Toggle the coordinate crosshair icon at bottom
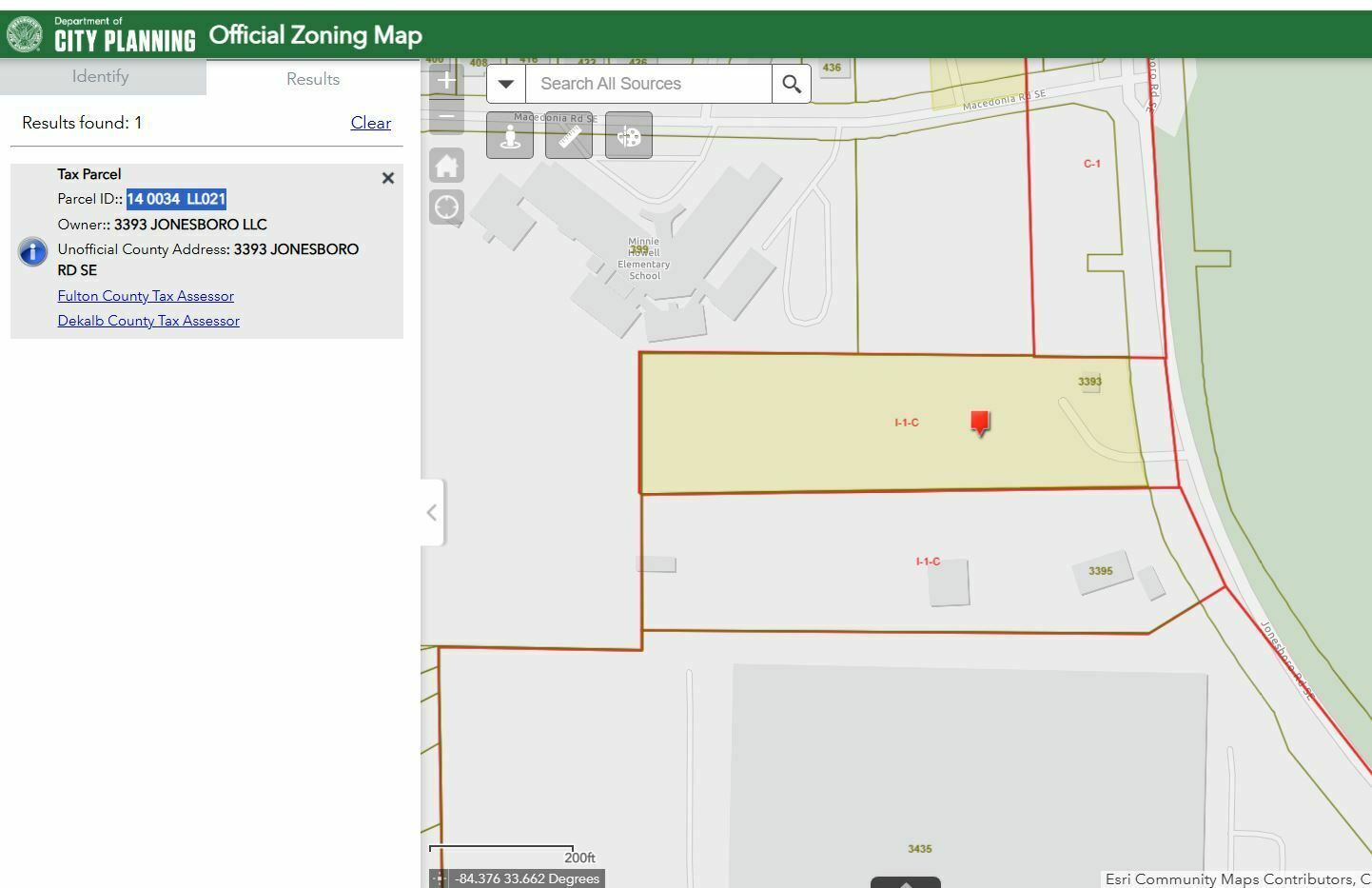Image resolution: width=1372 pixels, height=888 pixels. pos(439,878)
